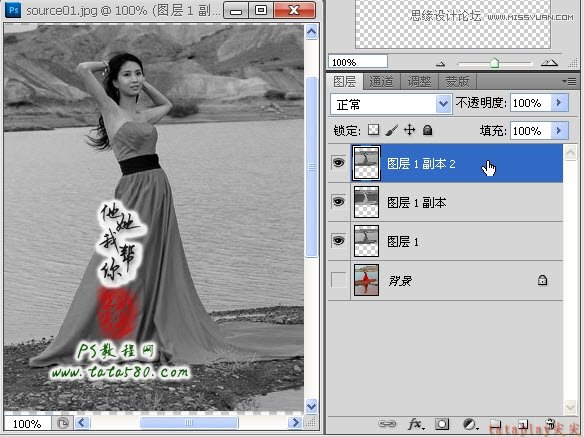Switch to the 蒙版 masks tab
The image size is (584, 437).
pos(457,81)
